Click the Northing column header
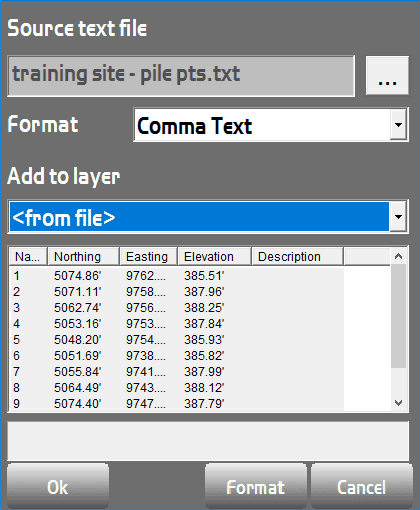This screenshot has width=420, height=510. (83, 256)
